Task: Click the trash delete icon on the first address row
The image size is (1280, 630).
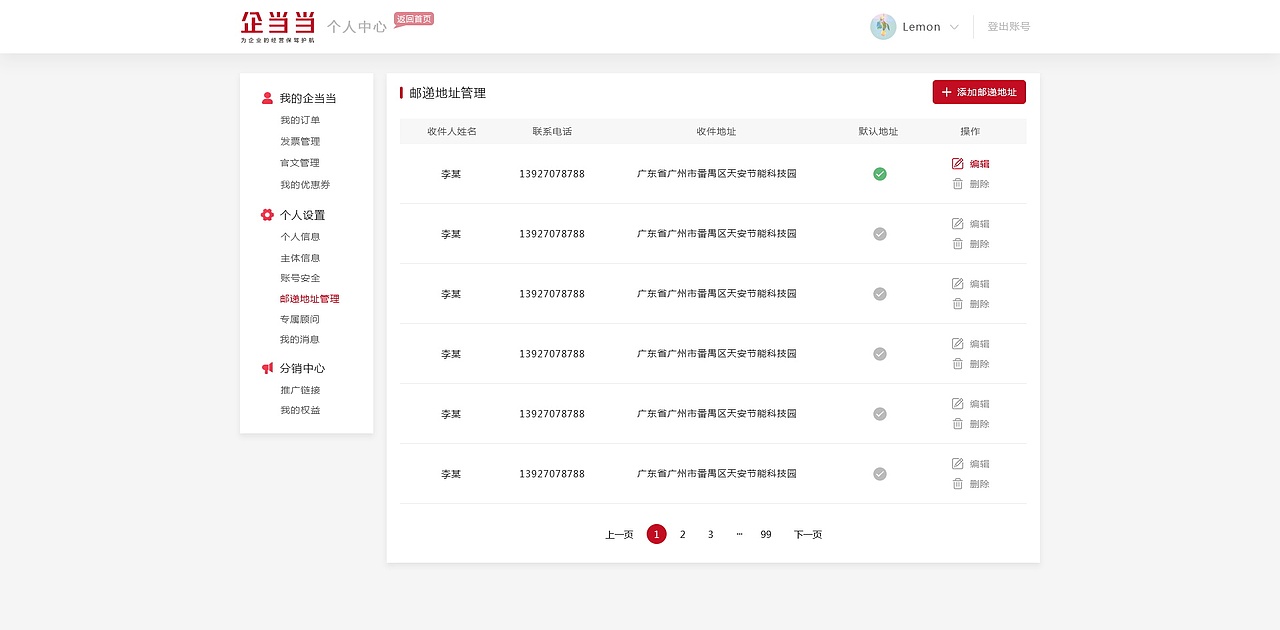Action: [x=957, y=183]
